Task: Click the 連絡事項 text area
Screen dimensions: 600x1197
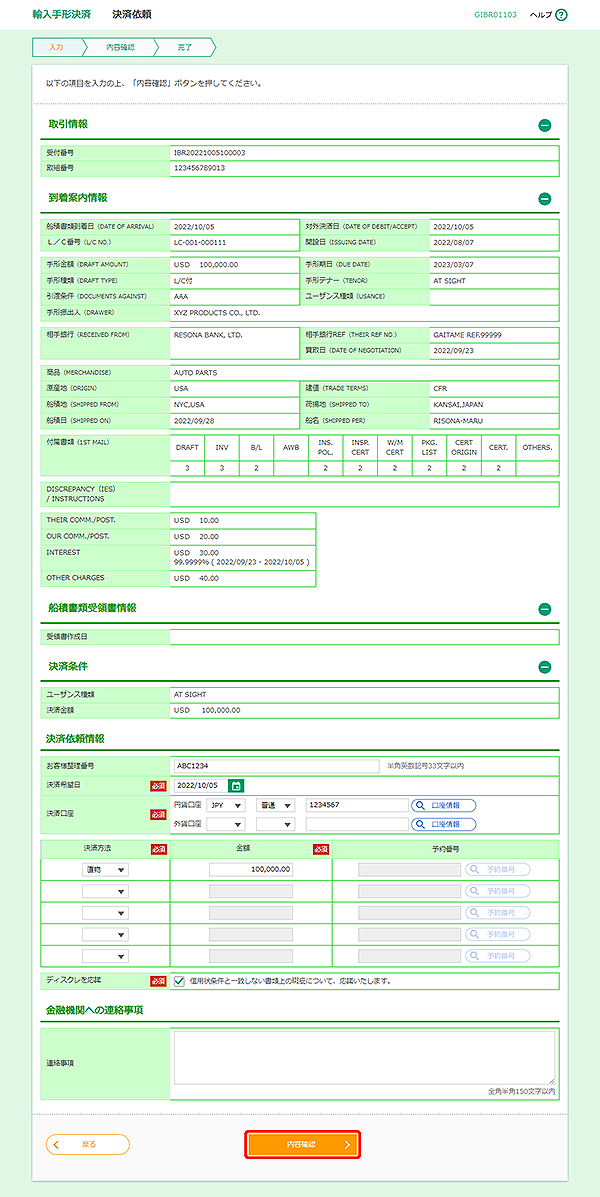Action: [x=364, y=1057]
